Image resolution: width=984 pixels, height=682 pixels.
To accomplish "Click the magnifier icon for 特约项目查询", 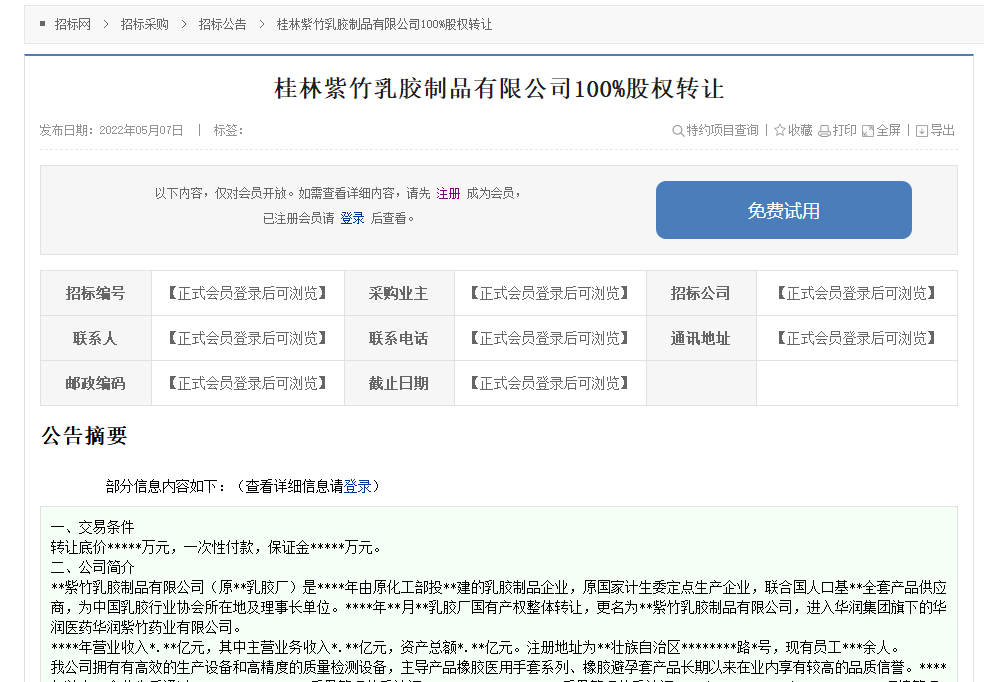I will pos(678,131).
